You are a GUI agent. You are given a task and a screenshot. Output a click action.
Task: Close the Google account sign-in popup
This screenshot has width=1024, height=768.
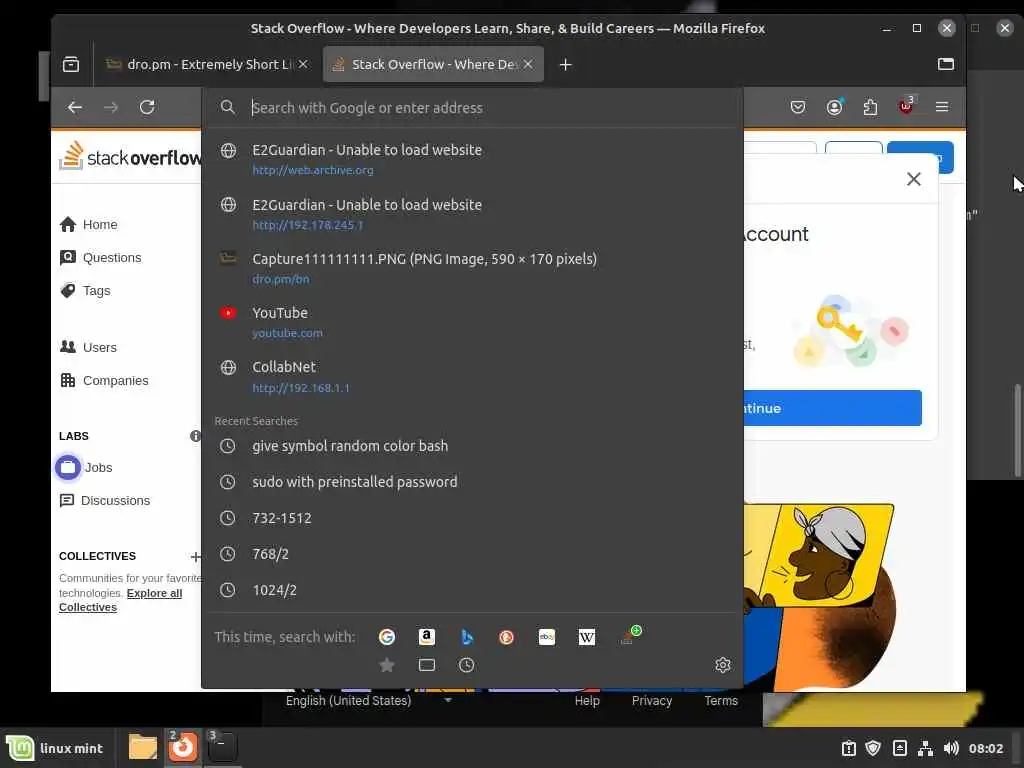(x=914, y=179)
